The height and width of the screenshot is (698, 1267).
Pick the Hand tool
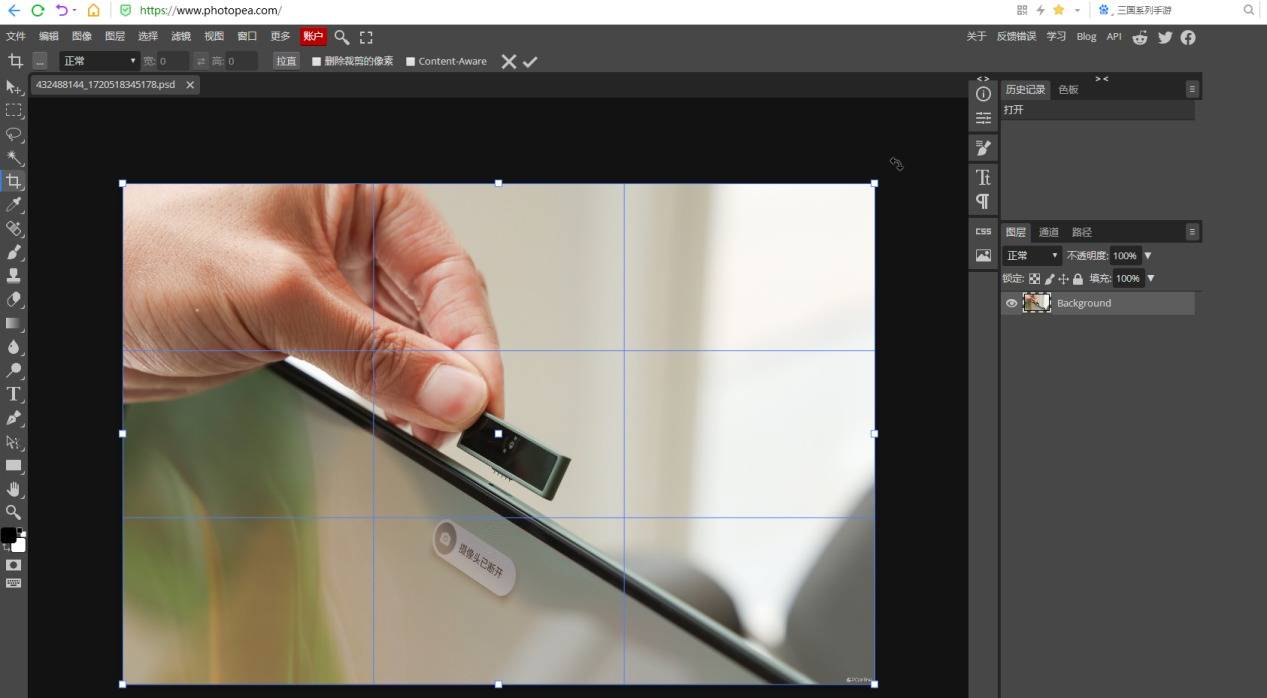(x=14, y=489)
